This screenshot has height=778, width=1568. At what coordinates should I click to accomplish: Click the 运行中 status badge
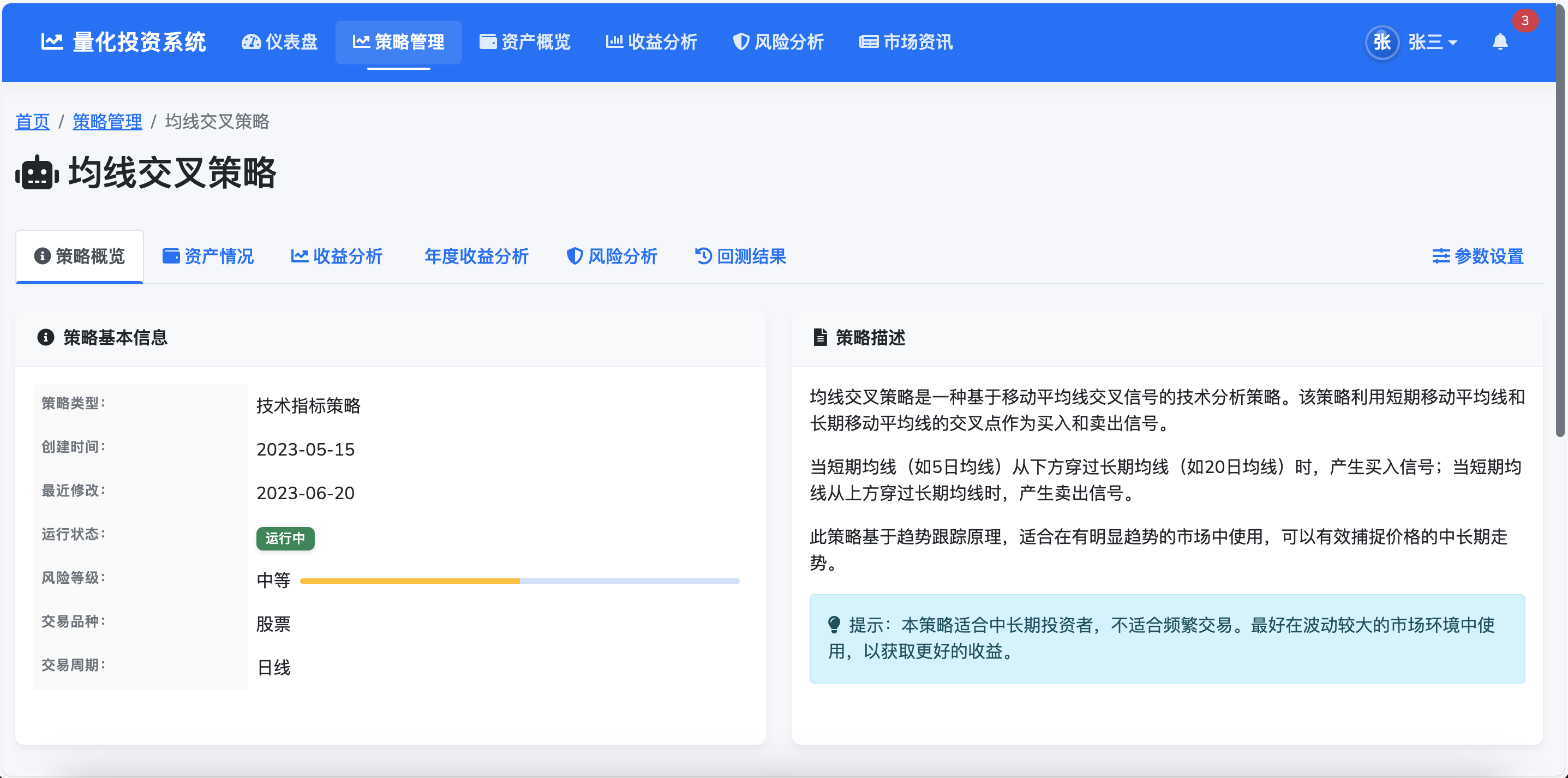[x=285, y=538]
